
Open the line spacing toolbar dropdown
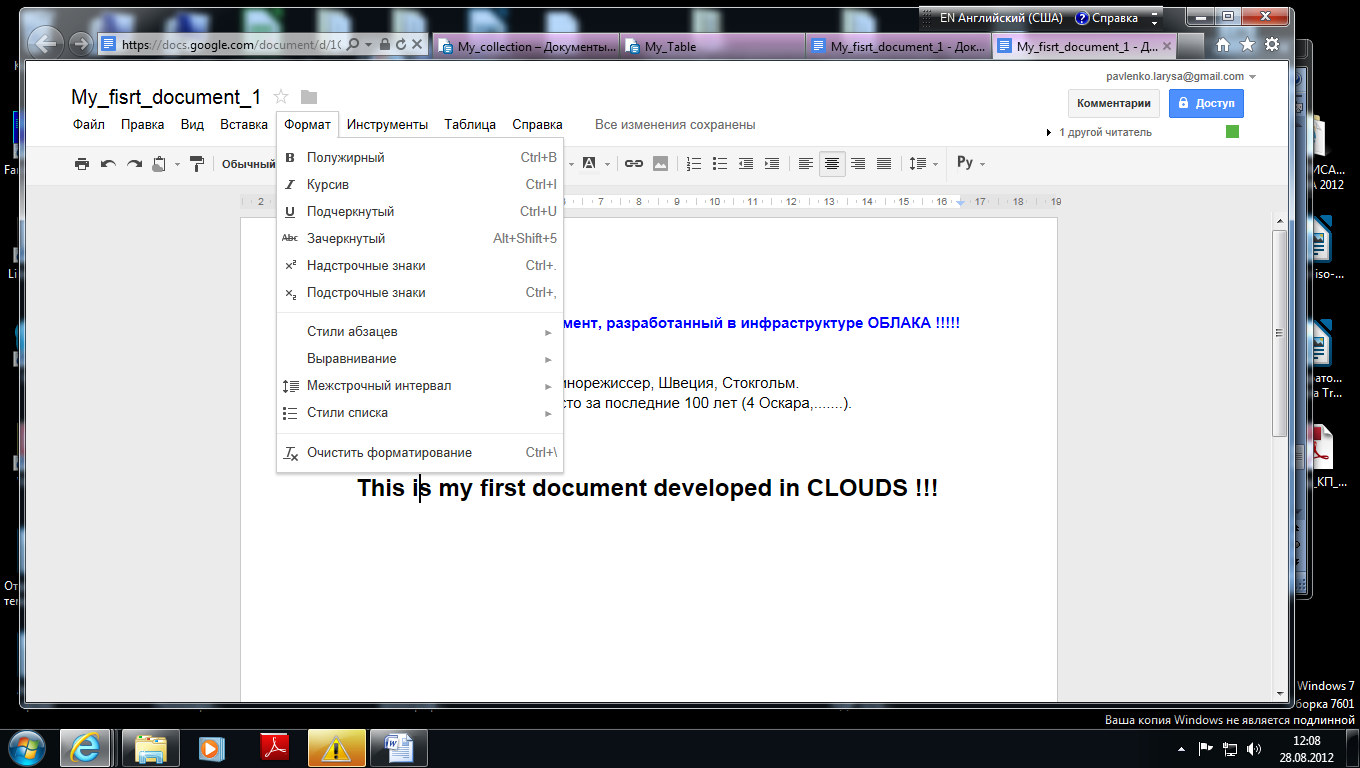click(x=923, y=164)
